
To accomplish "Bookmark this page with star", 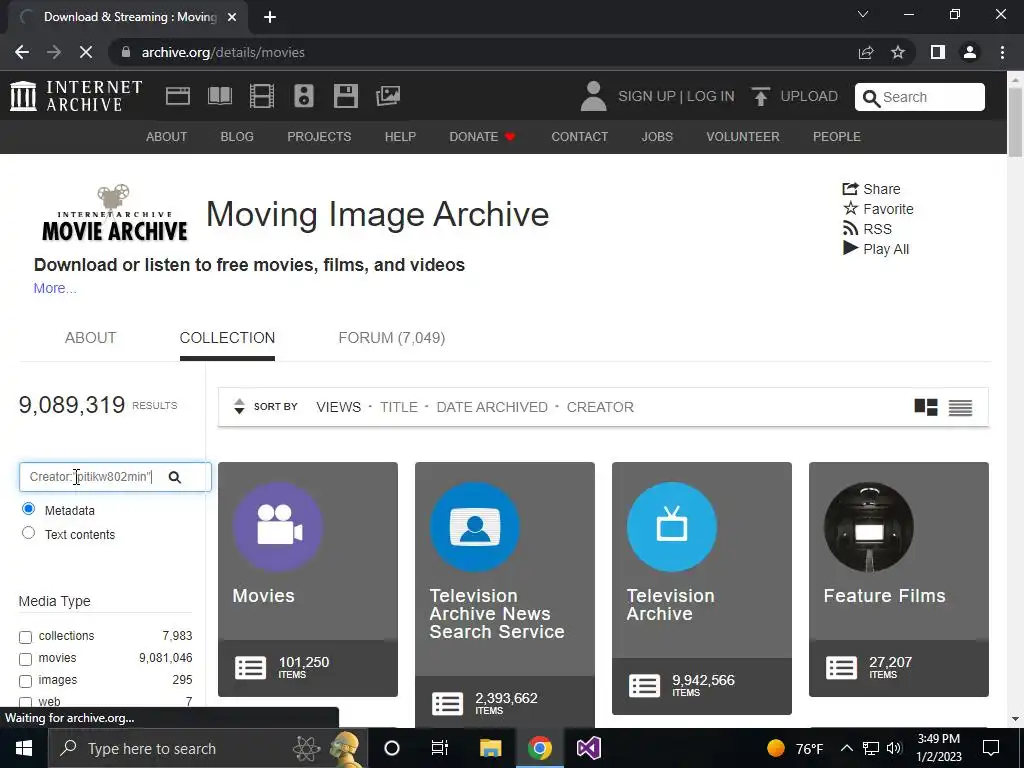I will pyautogui.click(x=898, y=52).
